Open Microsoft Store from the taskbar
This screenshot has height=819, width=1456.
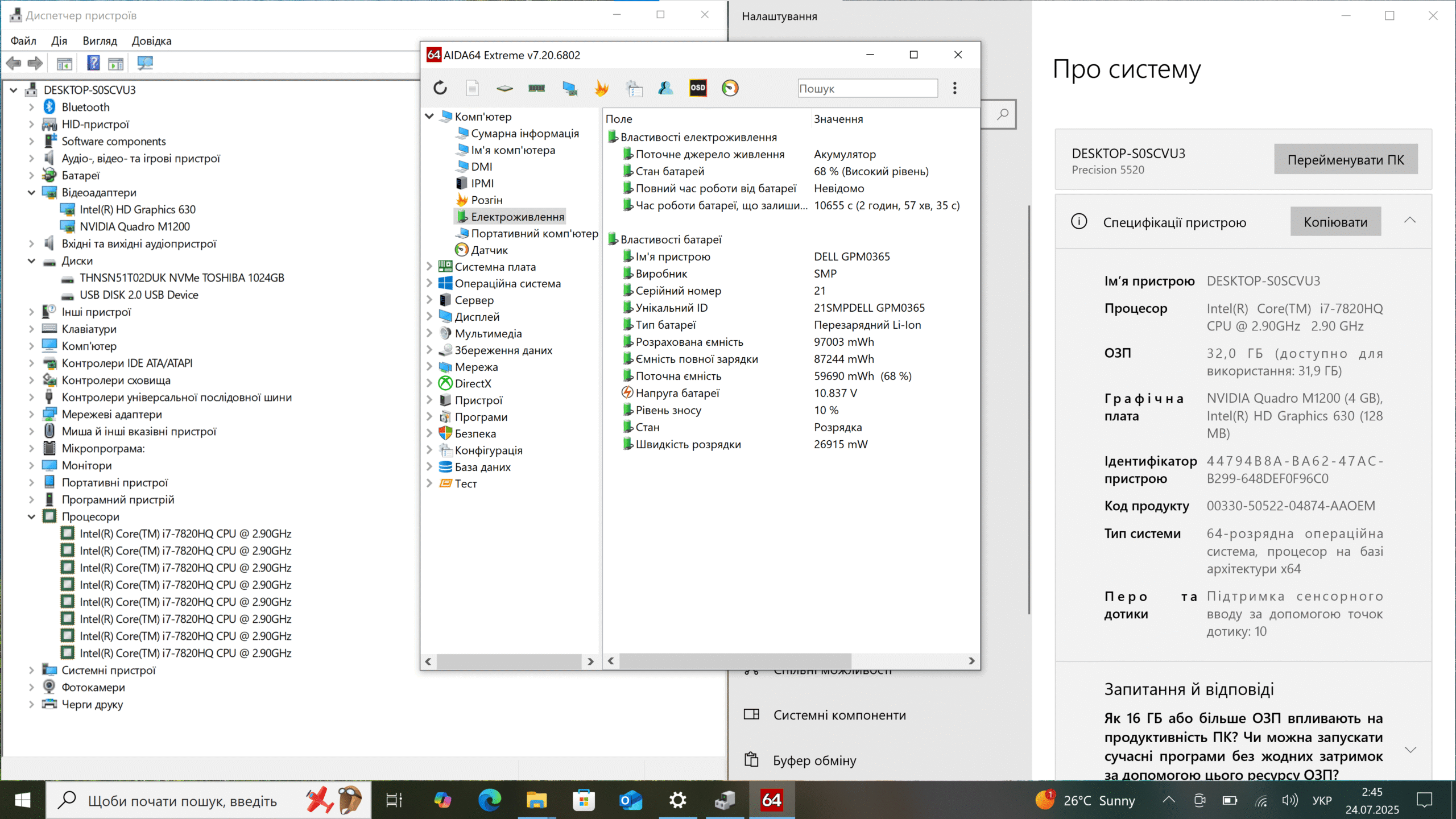click(584, 800)
